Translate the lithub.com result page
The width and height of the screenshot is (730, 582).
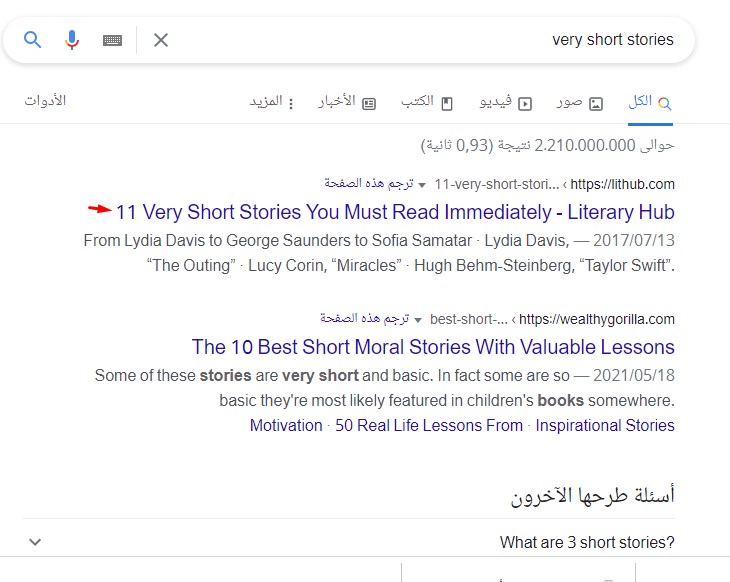369,183
